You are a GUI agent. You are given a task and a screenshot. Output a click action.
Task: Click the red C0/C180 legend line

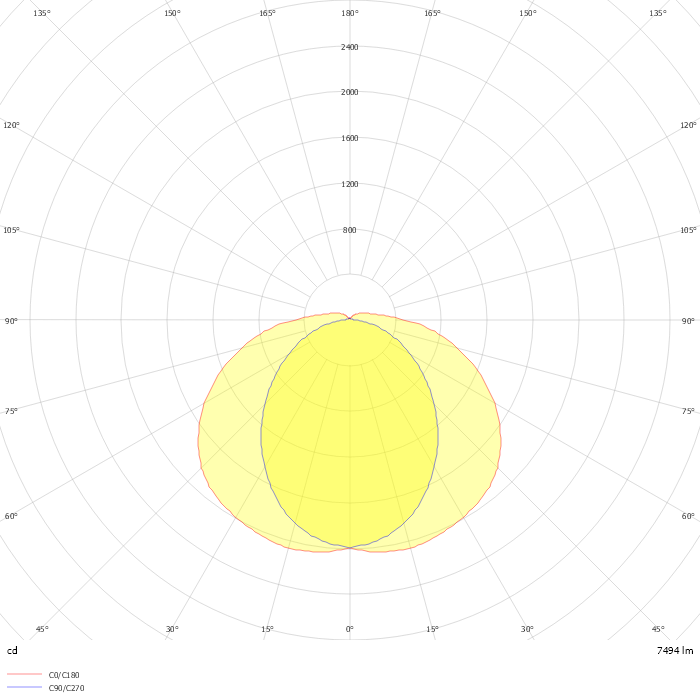[25, 674]
